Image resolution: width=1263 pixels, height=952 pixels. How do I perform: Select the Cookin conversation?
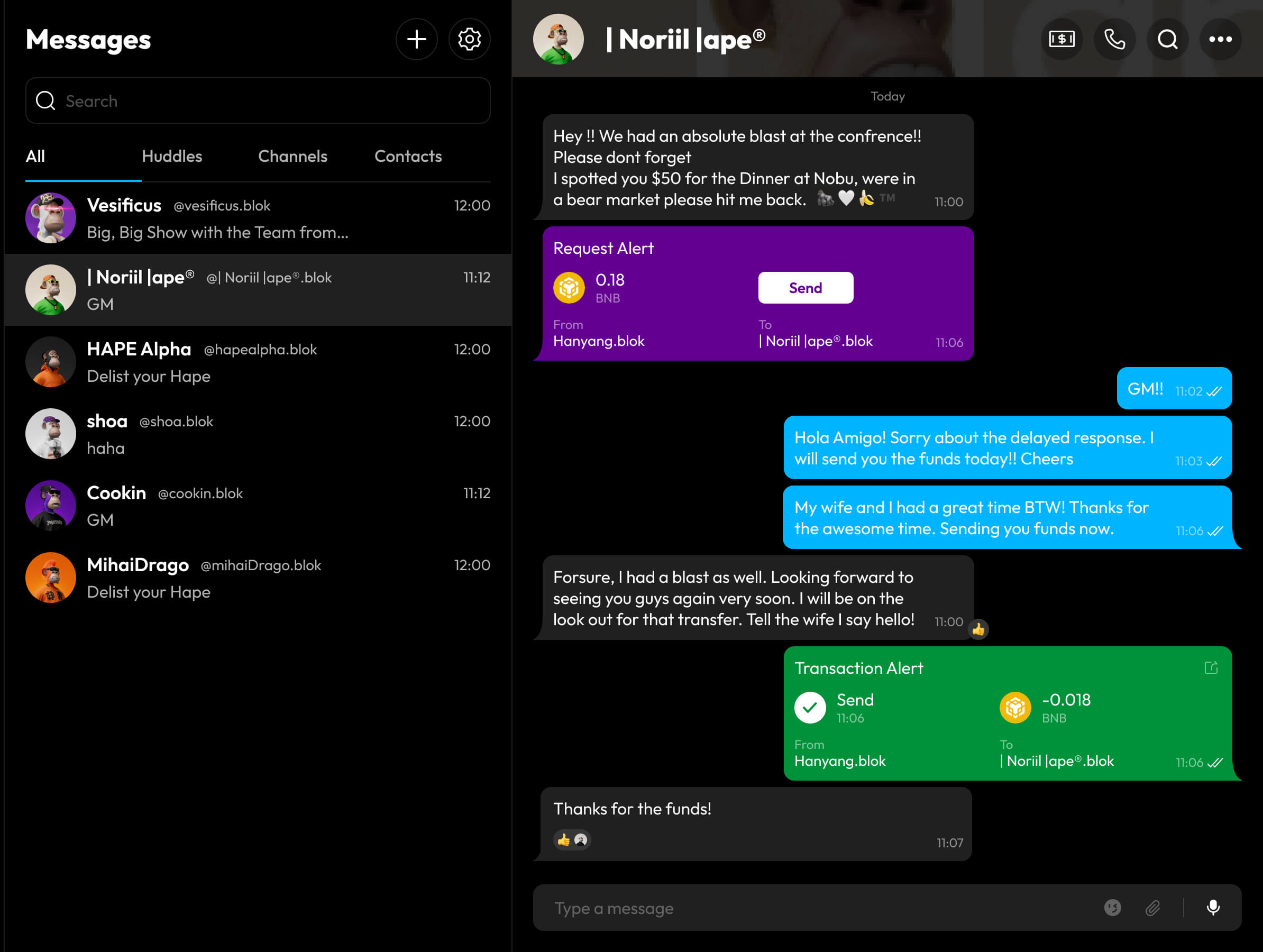pyautogui.click(x=257, y=506)
